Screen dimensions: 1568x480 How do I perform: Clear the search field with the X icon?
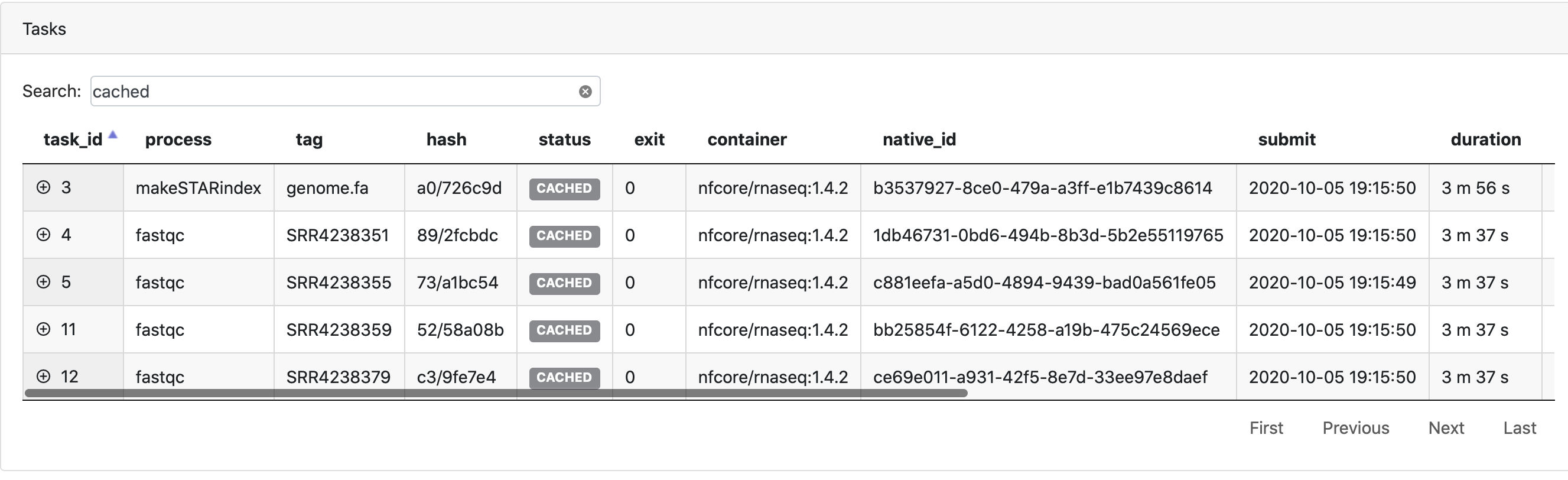[x=585, y=92]
